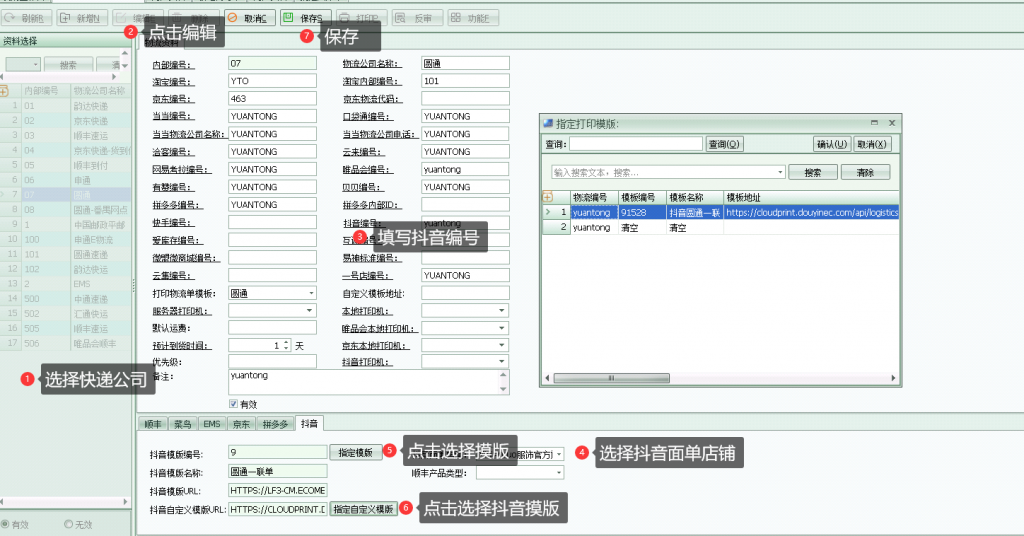Click horizontal scrollbar right arrow in template dialog
Image resolution: width=1024 pixels, height=536 pixels.
[x=893, y=378]
